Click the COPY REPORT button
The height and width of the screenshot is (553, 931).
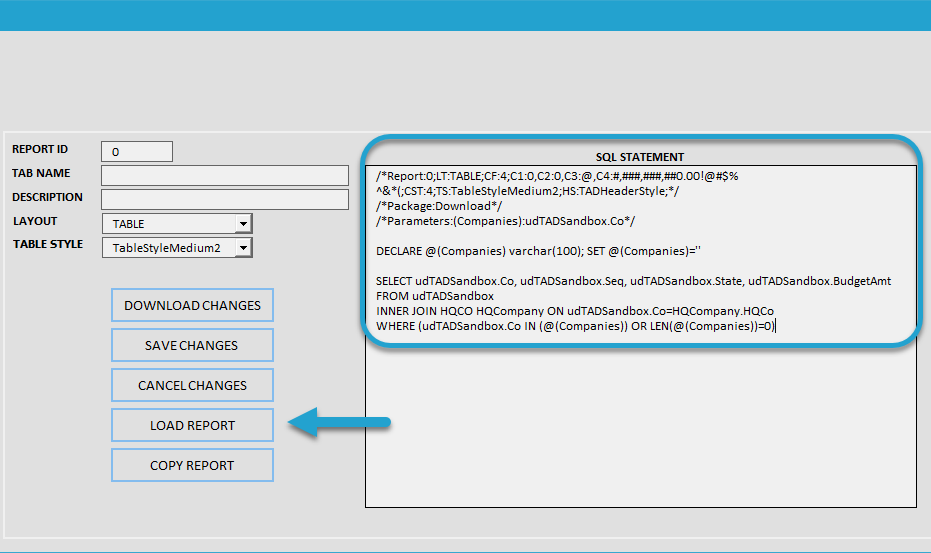pyautogui.click(x=192, y=465)
